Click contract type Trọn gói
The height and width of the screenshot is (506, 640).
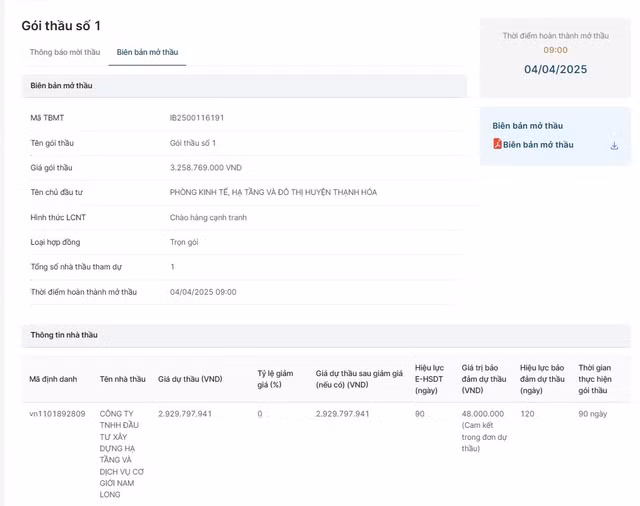click(x=184, y=242)
